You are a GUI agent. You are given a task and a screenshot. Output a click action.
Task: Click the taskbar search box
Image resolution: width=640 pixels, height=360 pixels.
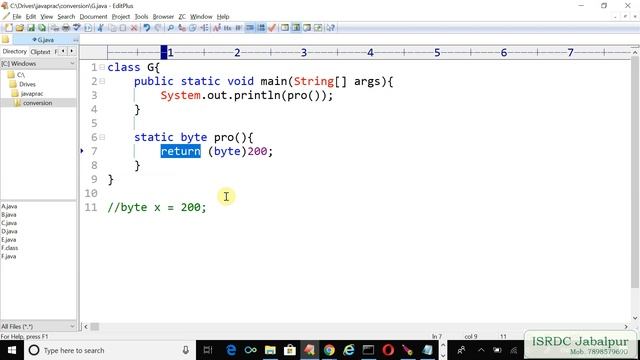[109, 350]
